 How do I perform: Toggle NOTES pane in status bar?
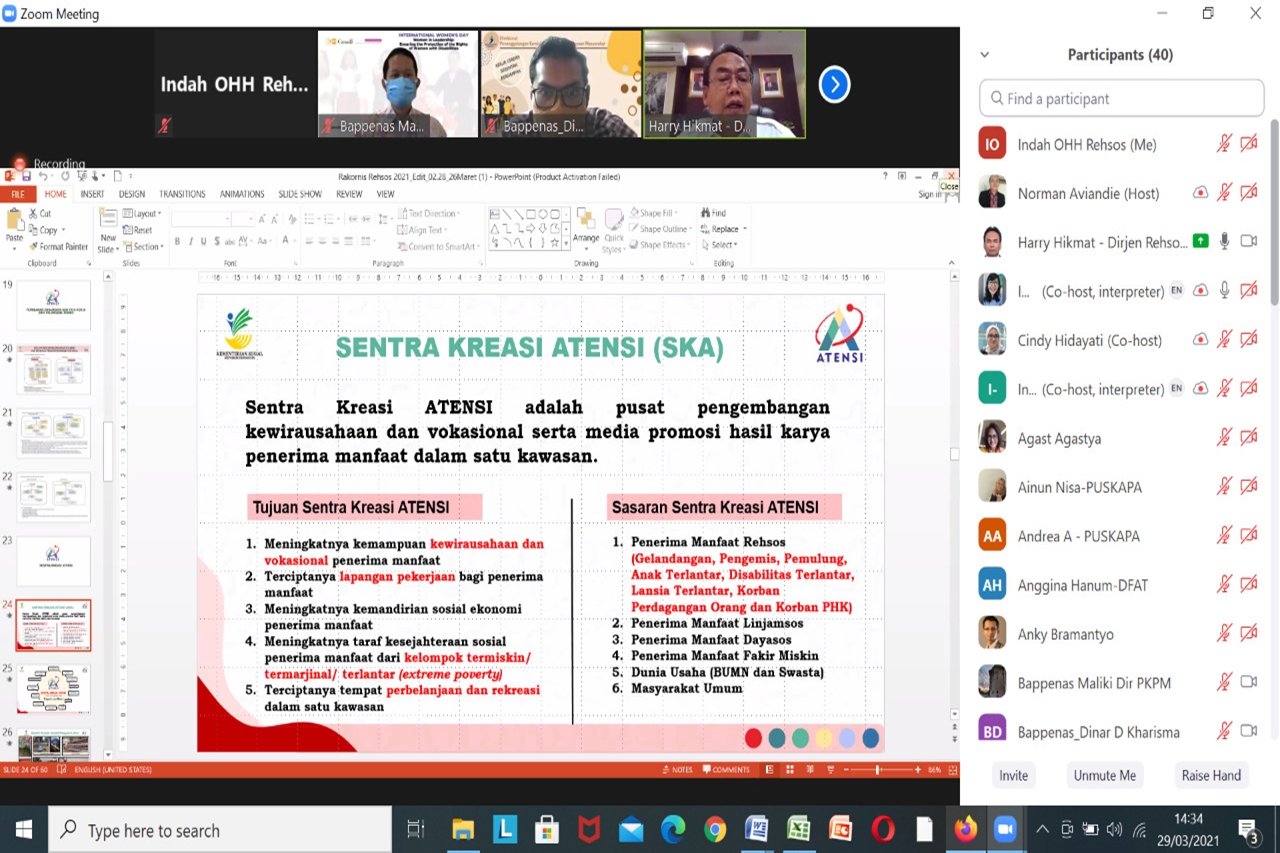pos(678,770)
